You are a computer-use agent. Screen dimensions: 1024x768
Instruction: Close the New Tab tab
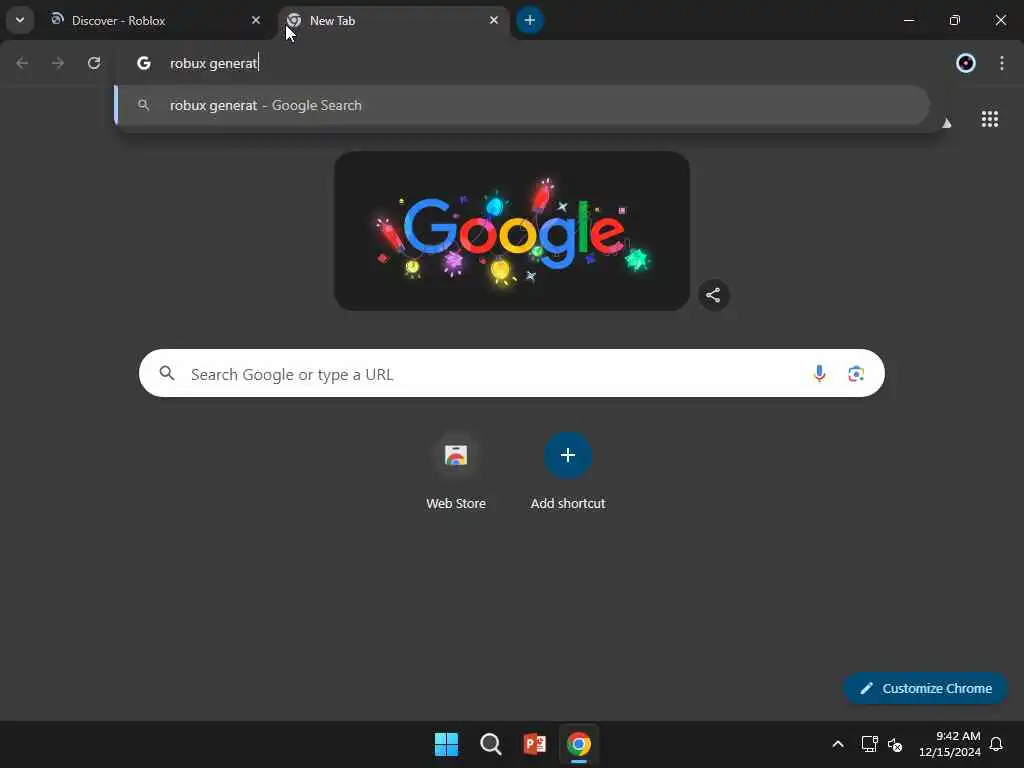[494, 20]
